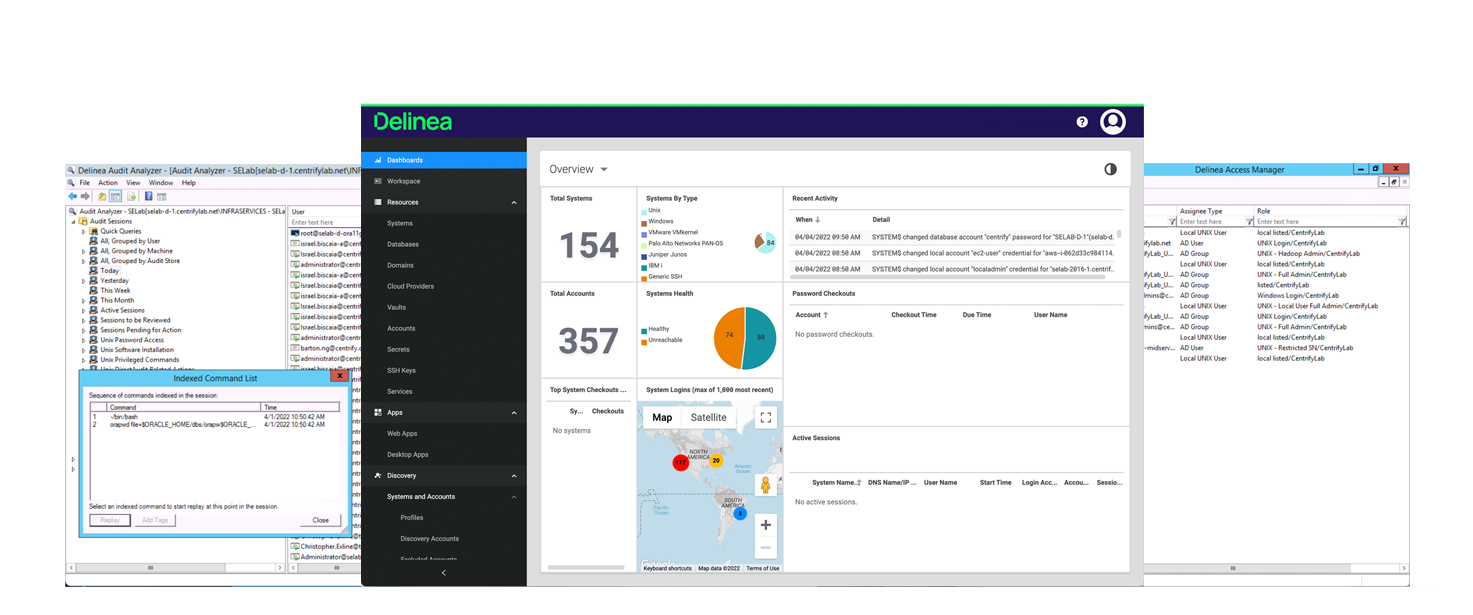Collapse the Apps section chevron
Image resolution: width=1473 pixels, height=615 pixels.
click(514, 413)
